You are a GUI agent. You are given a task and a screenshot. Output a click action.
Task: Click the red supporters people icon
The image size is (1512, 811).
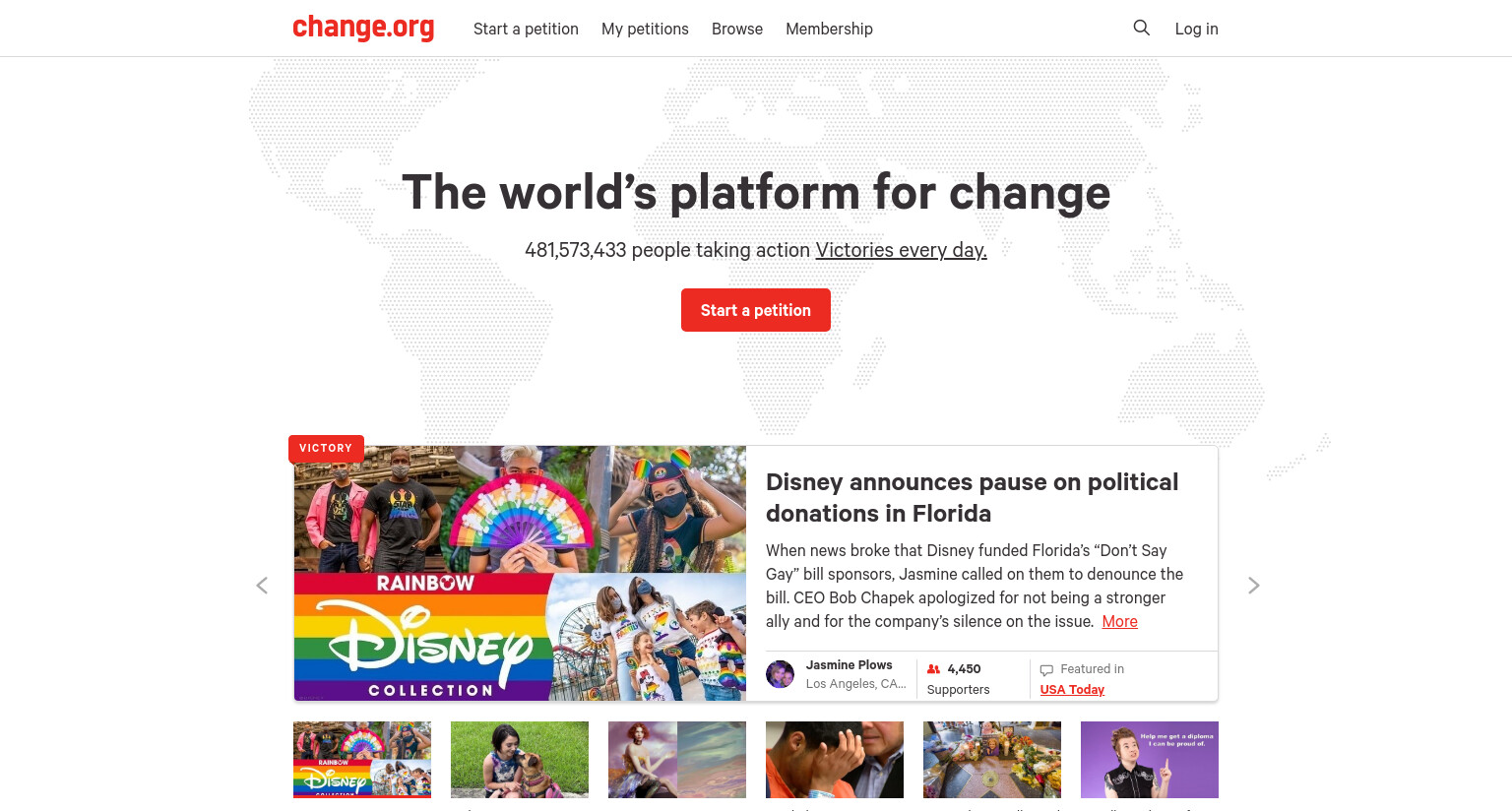[x=933, y=669]
